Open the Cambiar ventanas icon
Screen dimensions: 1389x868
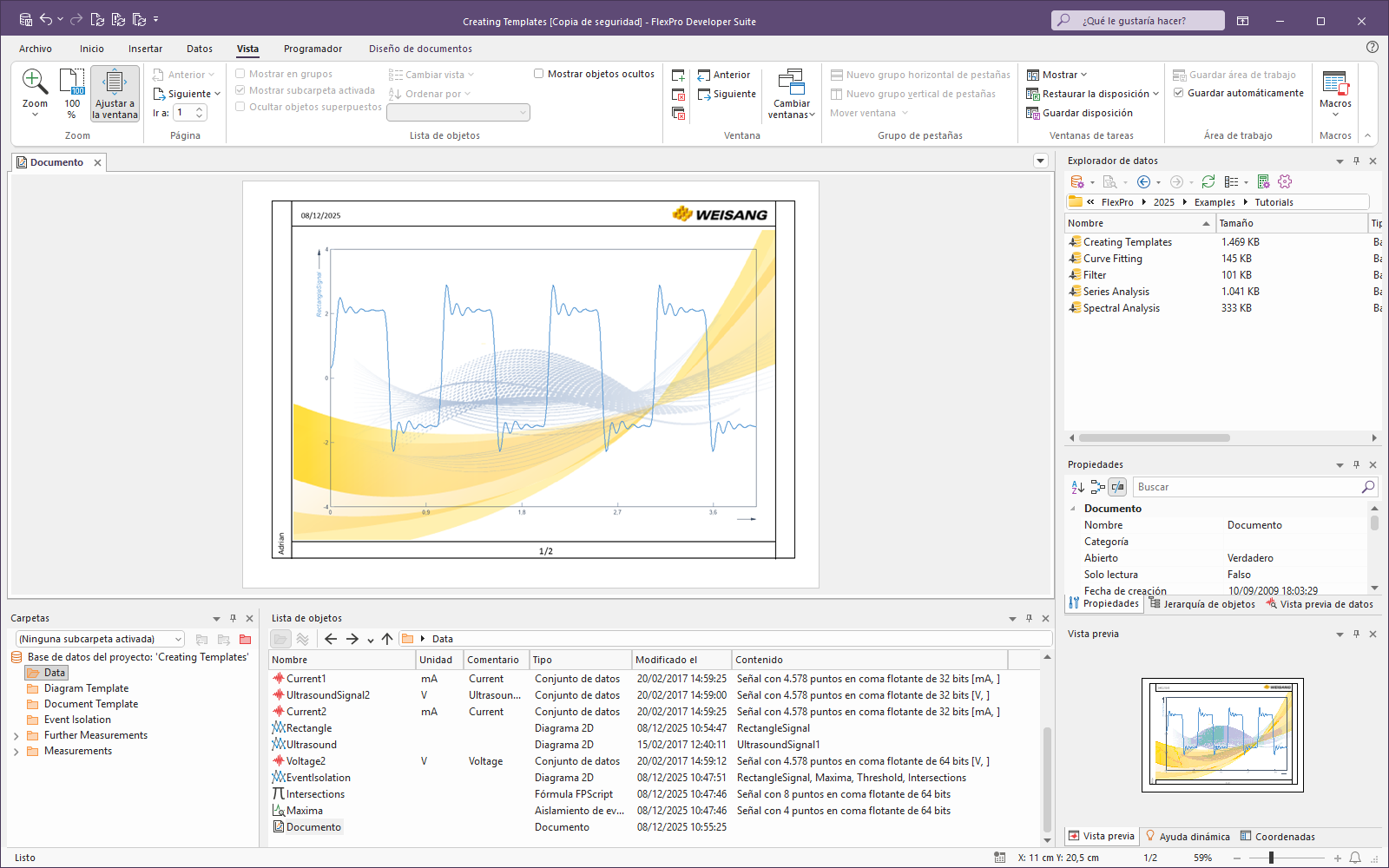[x=791, y=83]
